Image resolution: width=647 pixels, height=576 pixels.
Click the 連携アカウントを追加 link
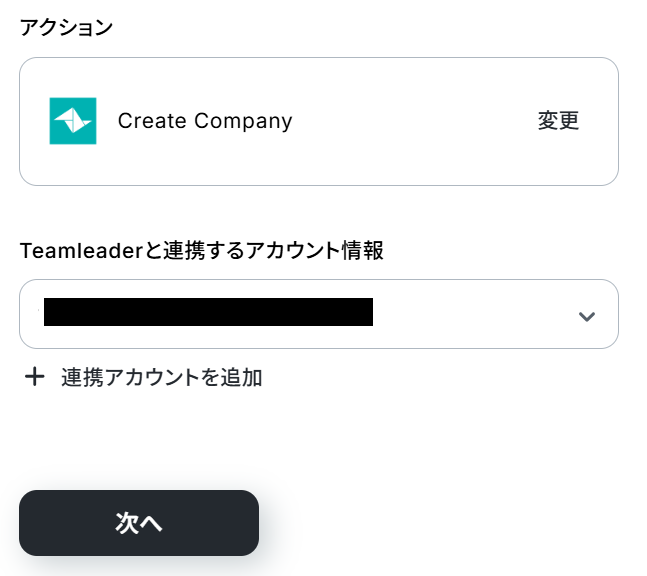[x=162, y=377]
